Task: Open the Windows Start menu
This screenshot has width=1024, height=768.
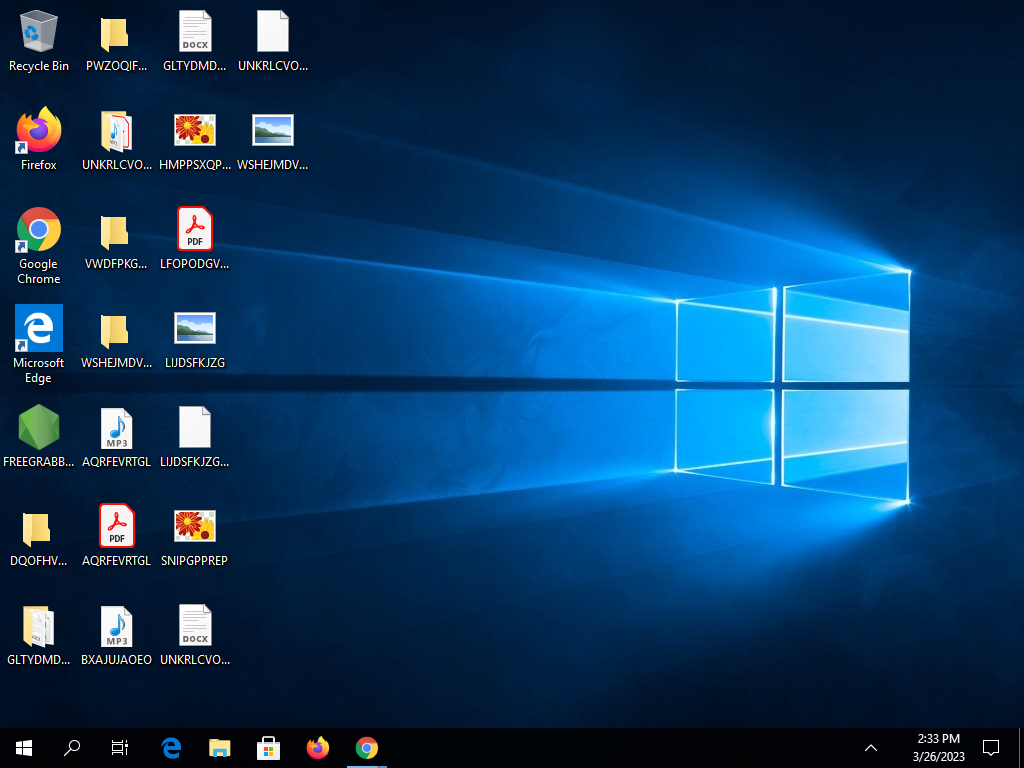Action: tap(24, 747)
